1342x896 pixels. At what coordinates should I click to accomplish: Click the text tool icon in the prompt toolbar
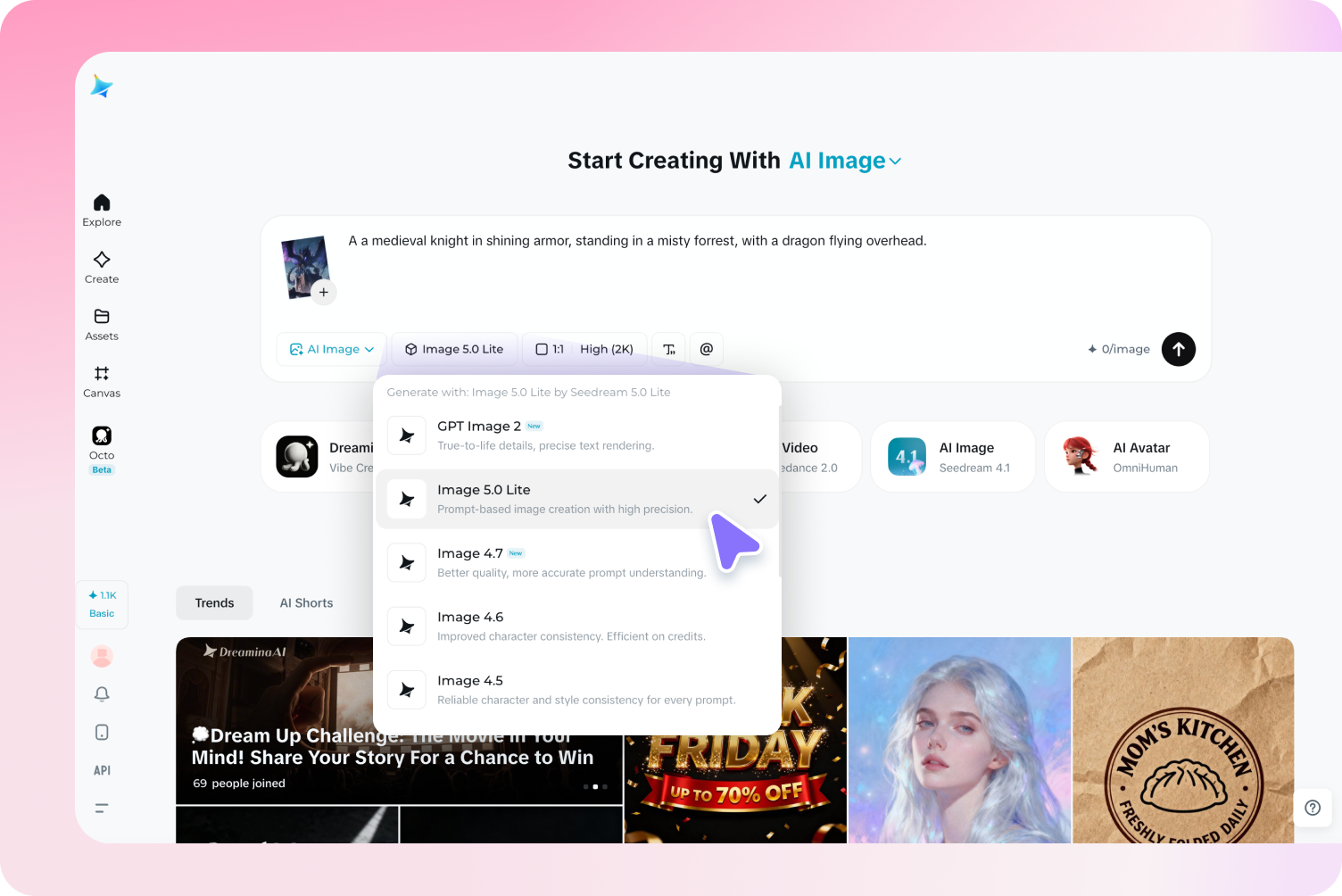669,349
